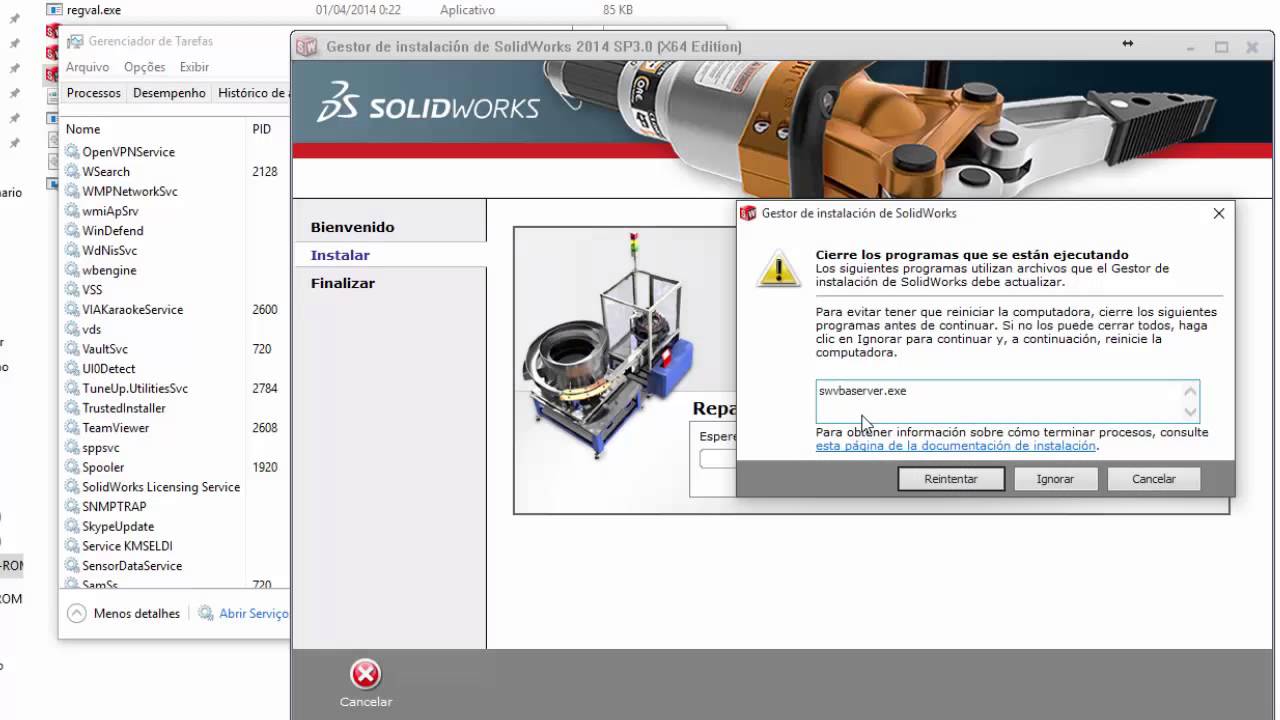Click the Abrir Serviços gear icon
The width and height of the screenshot is (1280, 720).
click(x=206, y=613)
